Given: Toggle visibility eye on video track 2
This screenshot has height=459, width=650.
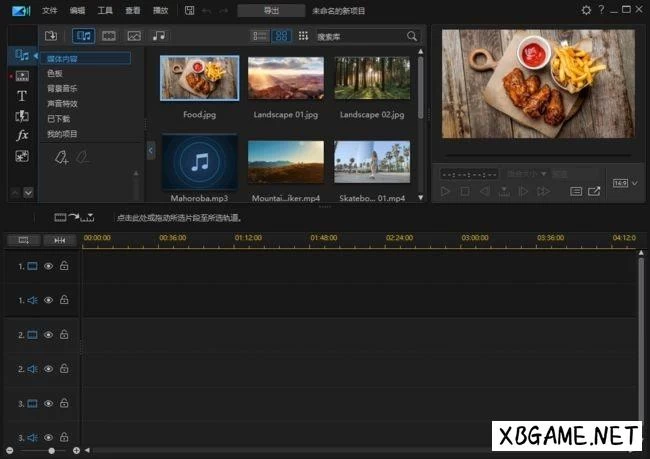Looking at the screenshot, I should 48,334.
